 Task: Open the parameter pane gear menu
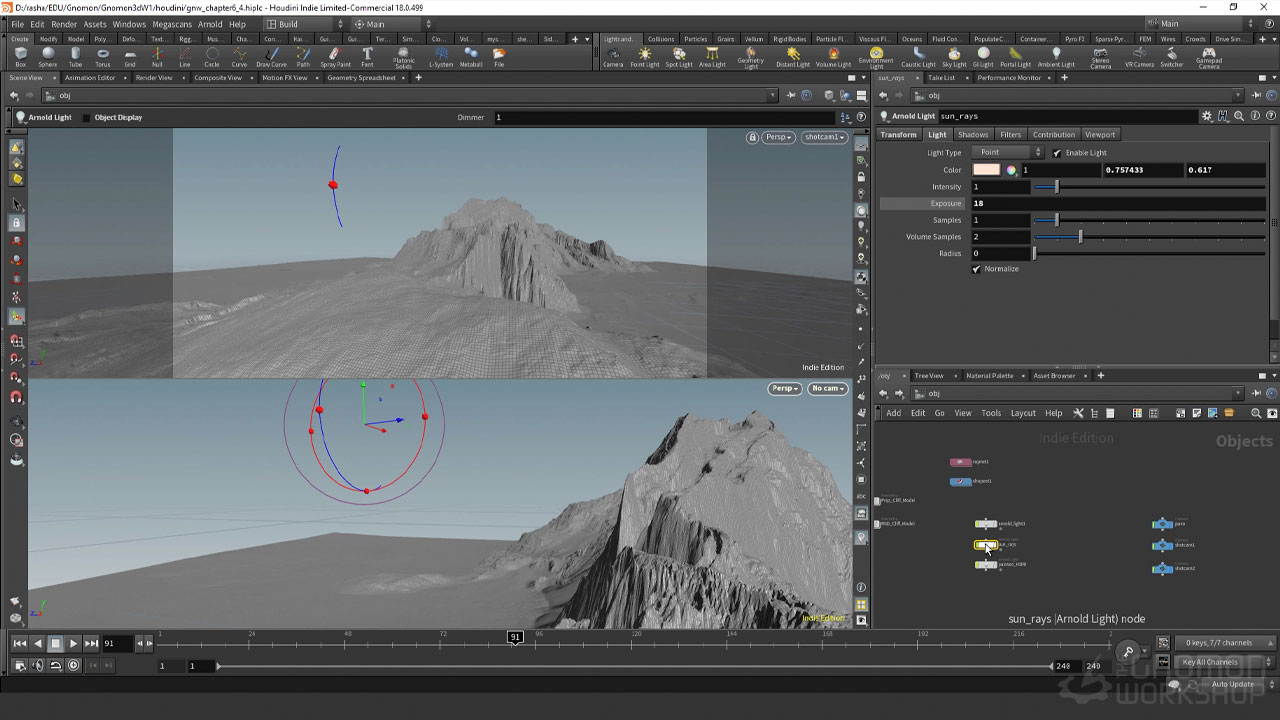(1207, 116)
